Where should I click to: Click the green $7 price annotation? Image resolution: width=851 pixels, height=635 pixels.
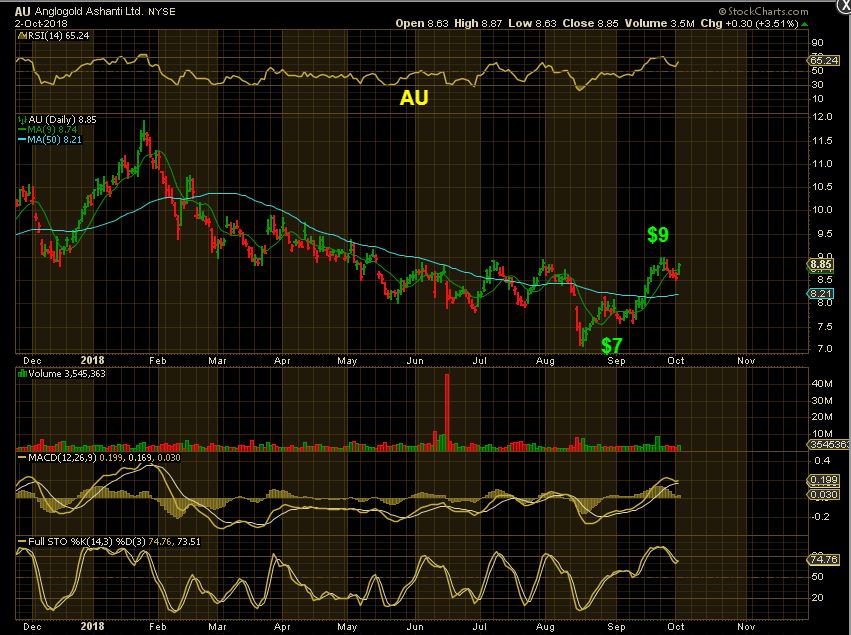(x=612, y=345)
